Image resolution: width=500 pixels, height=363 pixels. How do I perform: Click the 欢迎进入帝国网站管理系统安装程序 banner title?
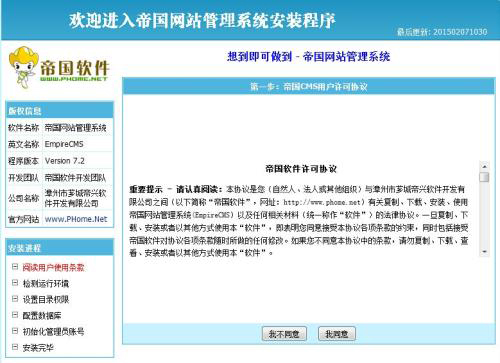(202, 20)
